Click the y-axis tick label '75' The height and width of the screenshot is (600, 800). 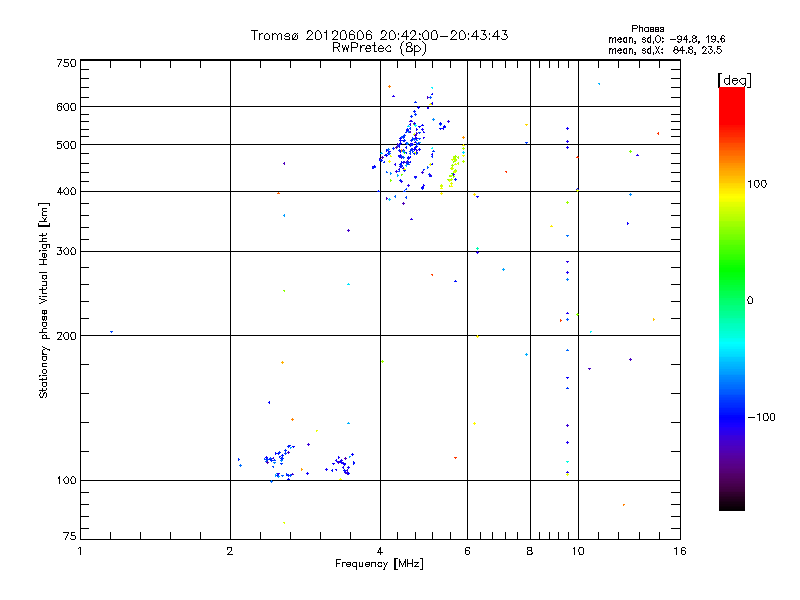point(70,536)
